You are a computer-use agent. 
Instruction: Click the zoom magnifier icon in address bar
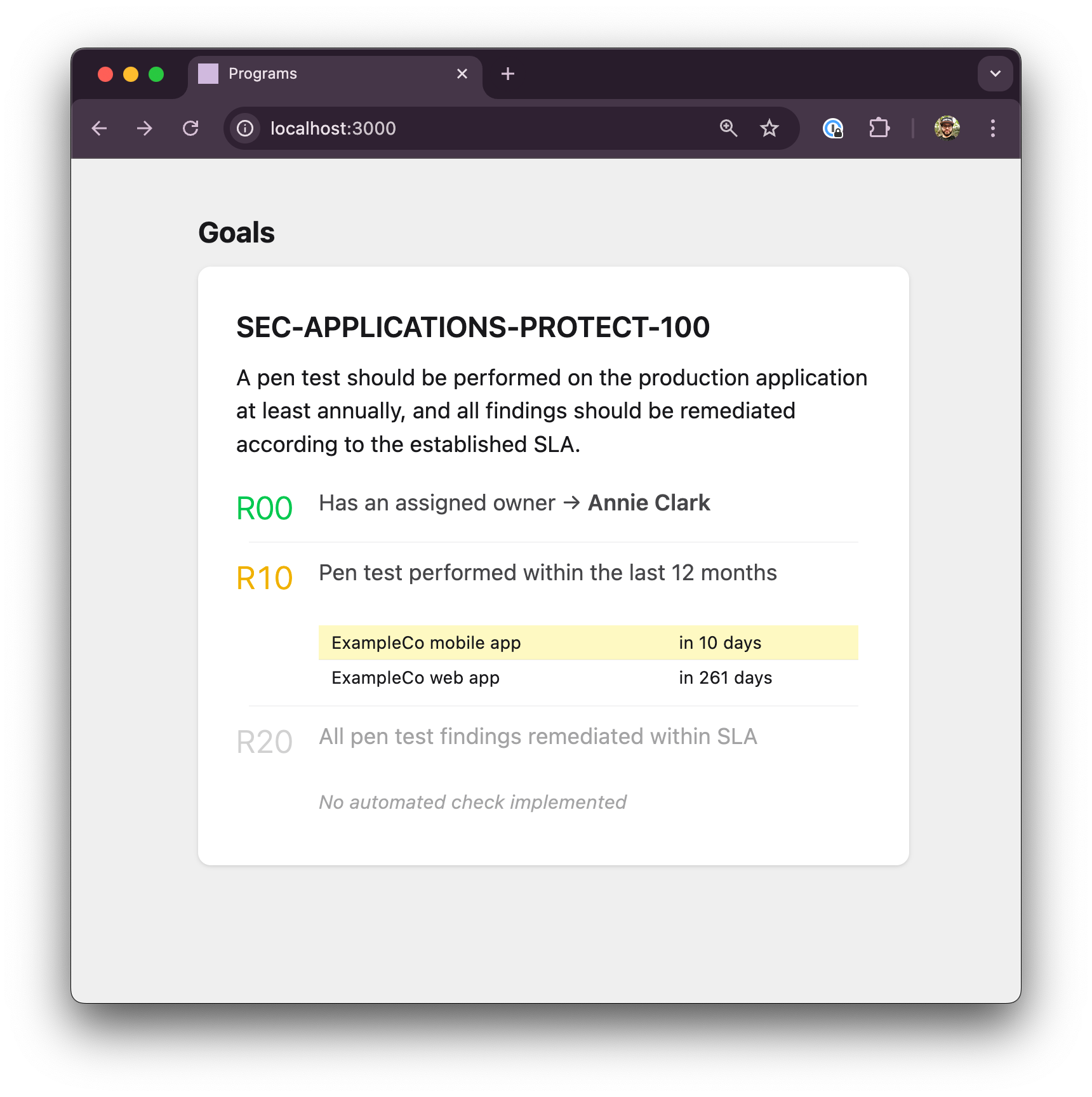[728, 128]
